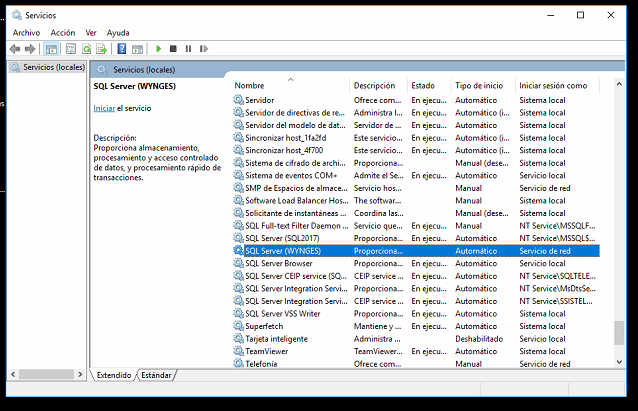Click the Export list toolbar icon
Screen dimensions: 638x411
coord(102,48)
